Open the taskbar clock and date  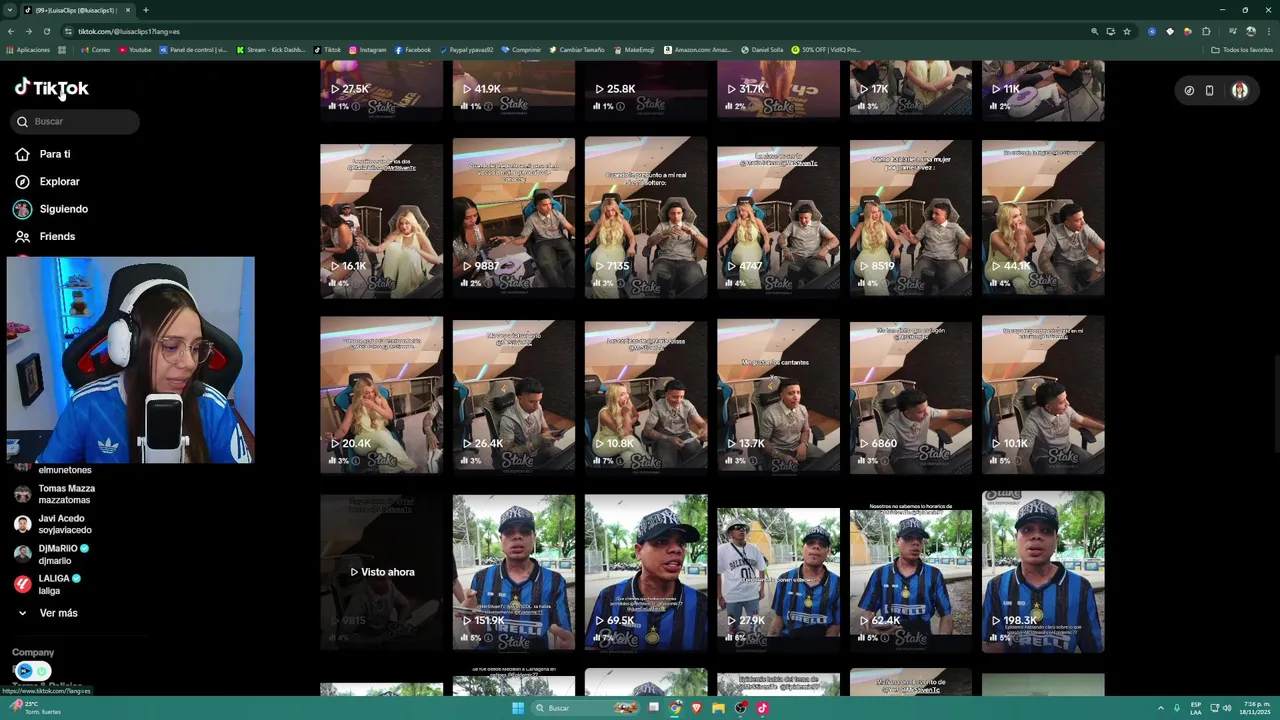[x=1254, y=708]
